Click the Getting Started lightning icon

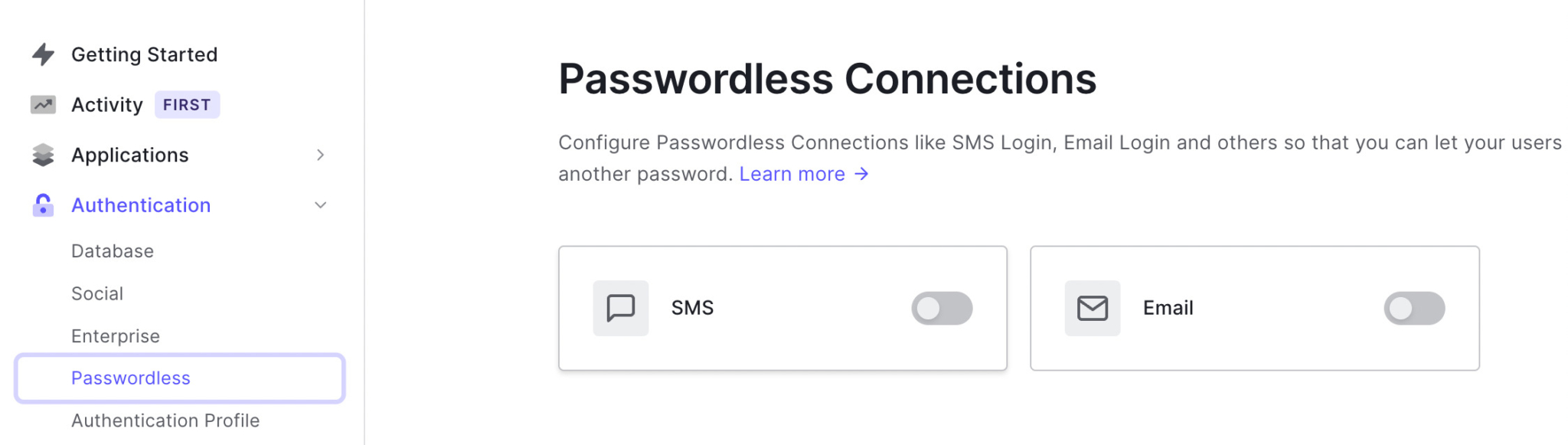pyautogui.click(x=42, y=54)
